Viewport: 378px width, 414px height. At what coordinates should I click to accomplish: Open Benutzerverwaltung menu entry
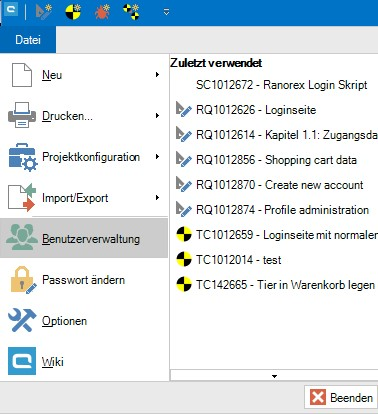point(84,239)
